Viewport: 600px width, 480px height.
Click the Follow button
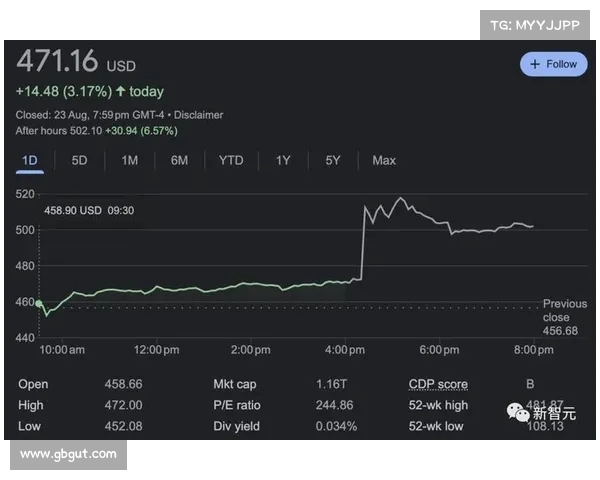553,64
